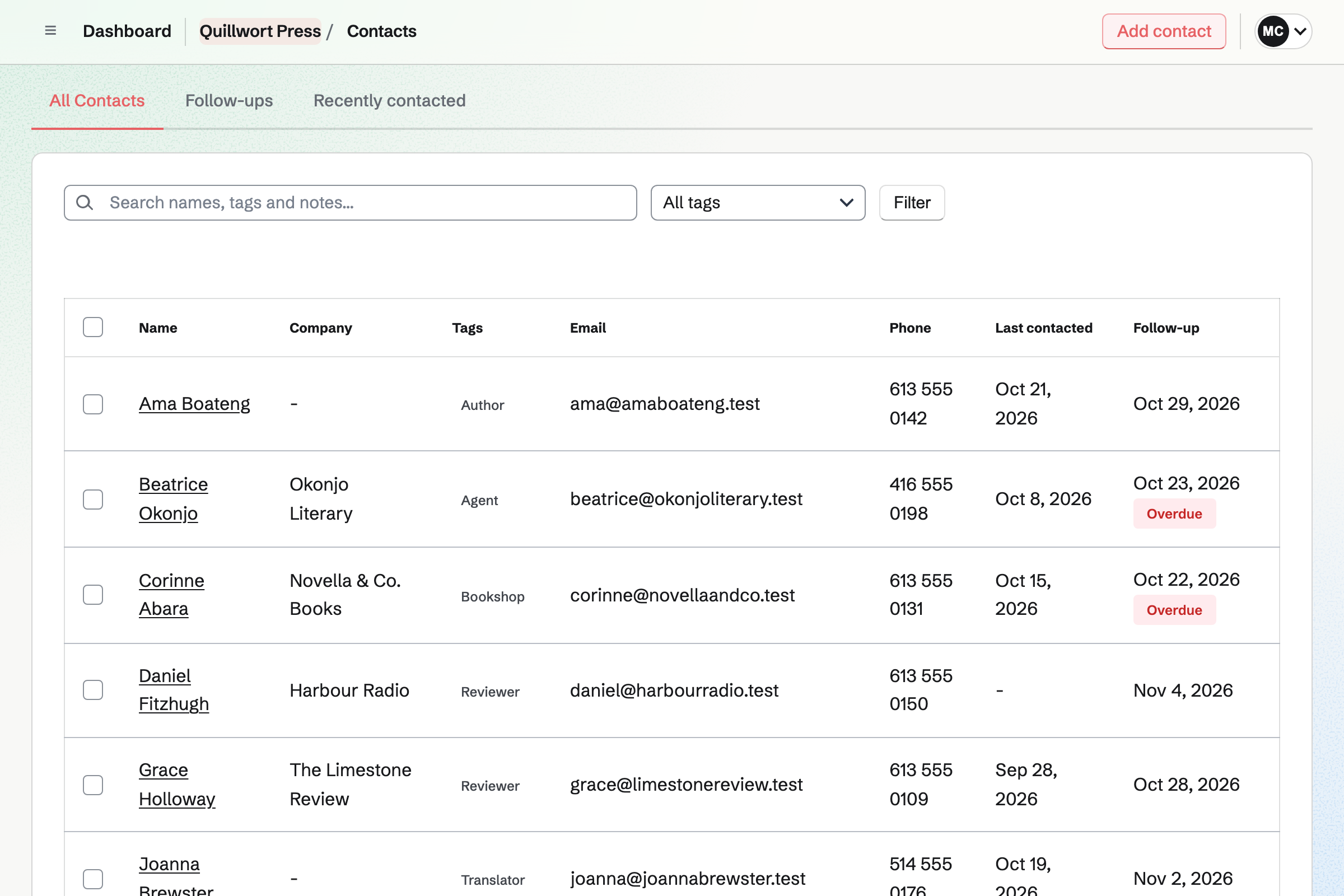Click the Quillwort Press breadcrumb

(260, 31)
